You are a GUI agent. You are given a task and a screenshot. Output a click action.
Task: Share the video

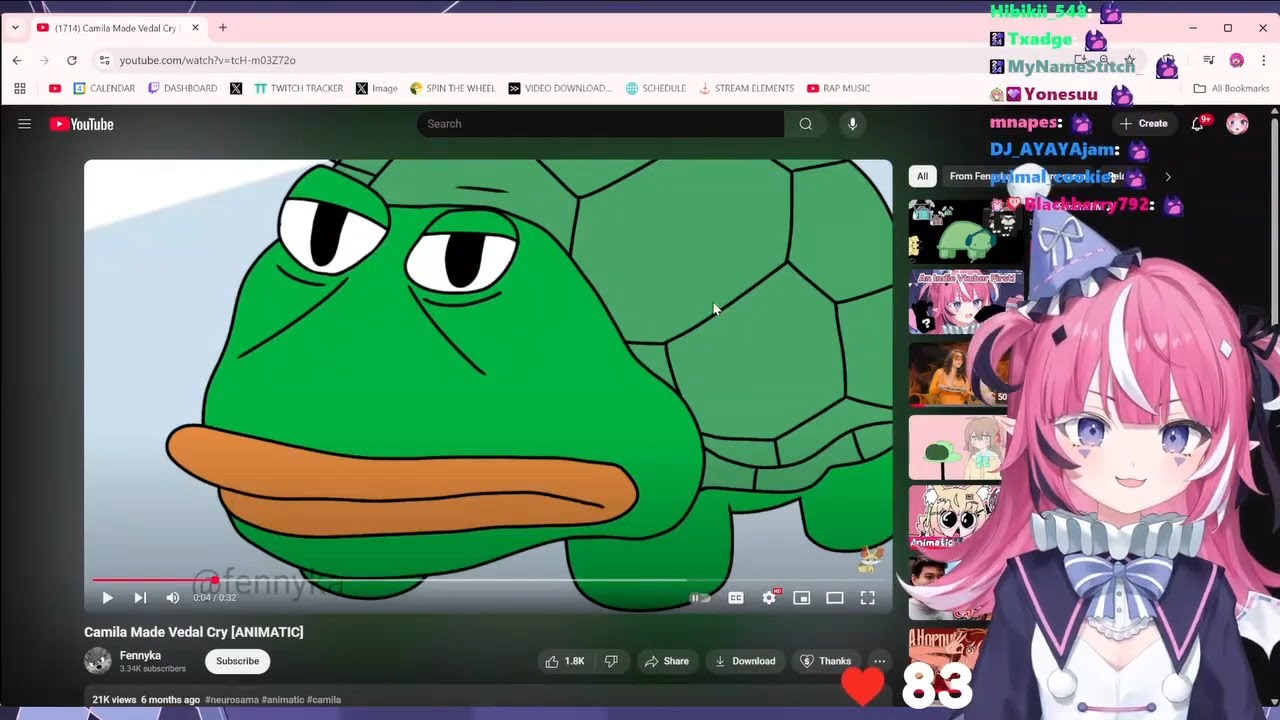coord(667,661)
